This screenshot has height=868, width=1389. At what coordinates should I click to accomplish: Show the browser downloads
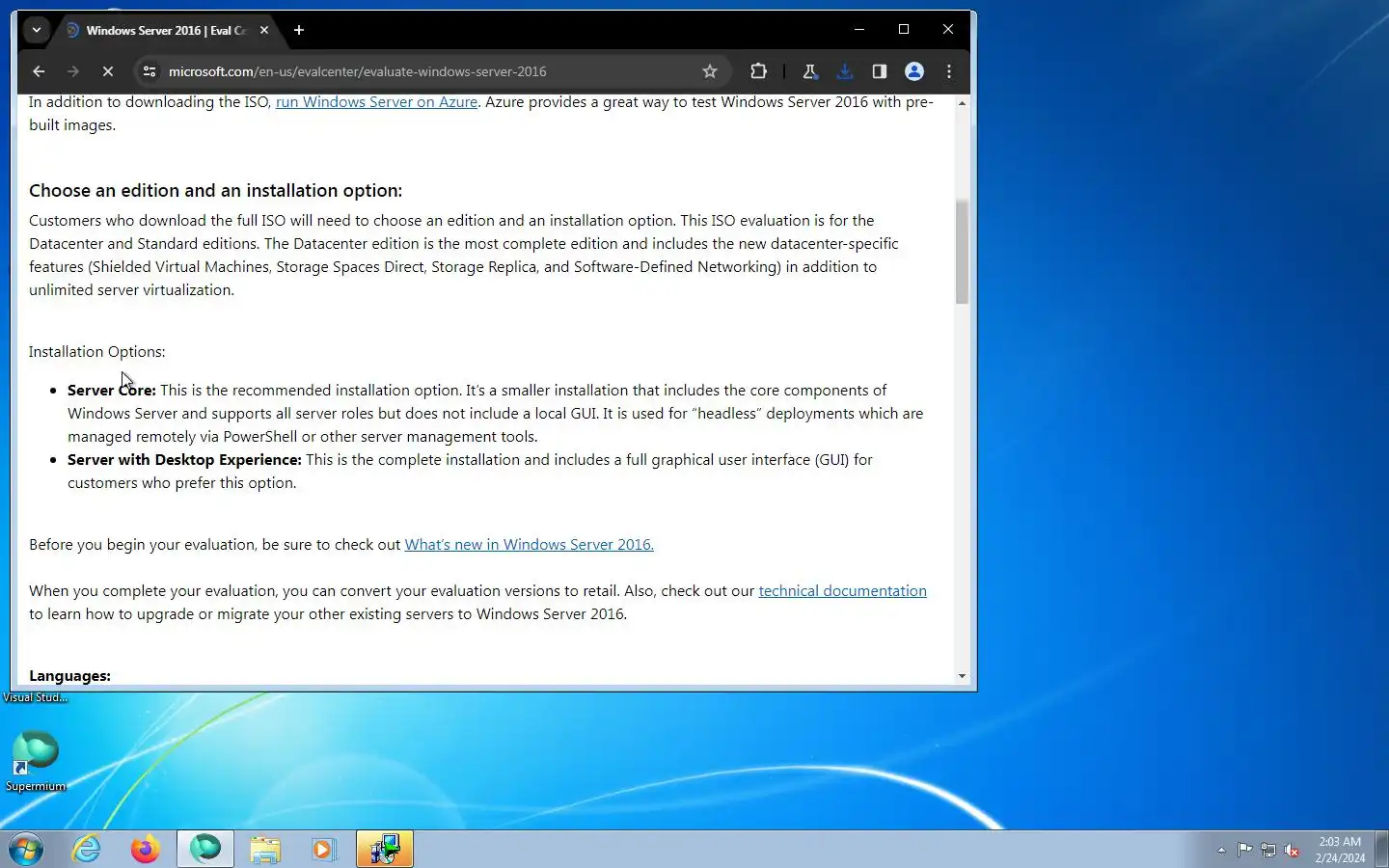(x=844, y=71)
